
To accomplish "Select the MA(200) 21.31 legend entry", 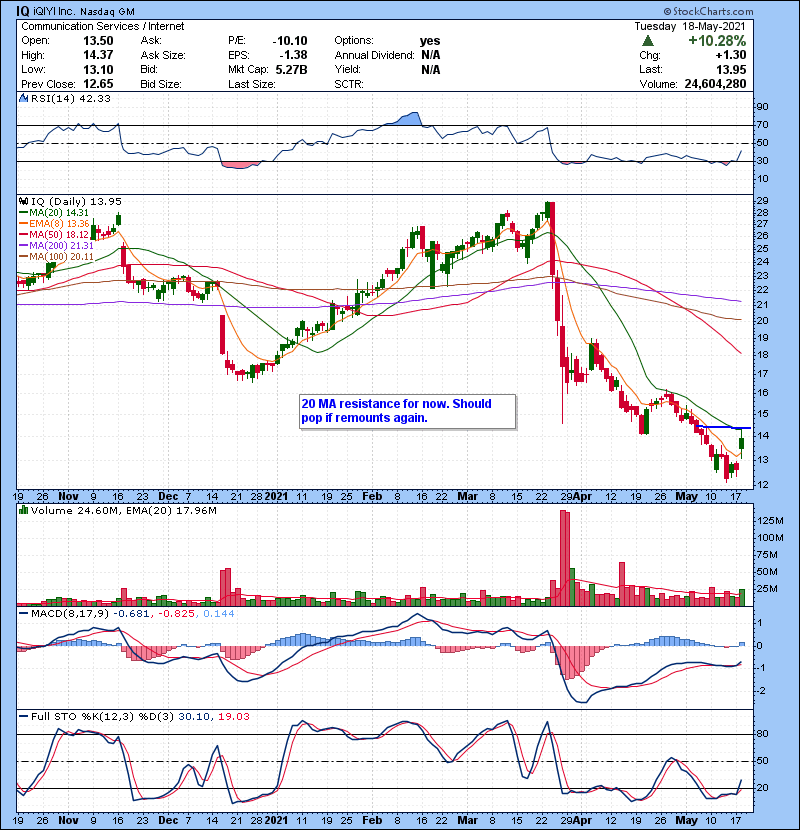I will coord(56,246).
